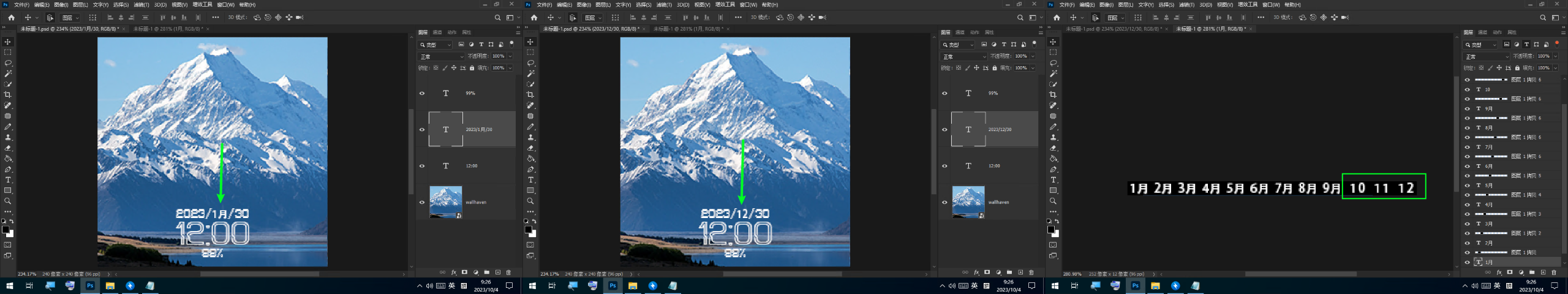The width and height of the screenshot is (1568, 294).
Task: Select Crop tool in the 2023/12/30 canvas window
Action: (x=530, y=95)
